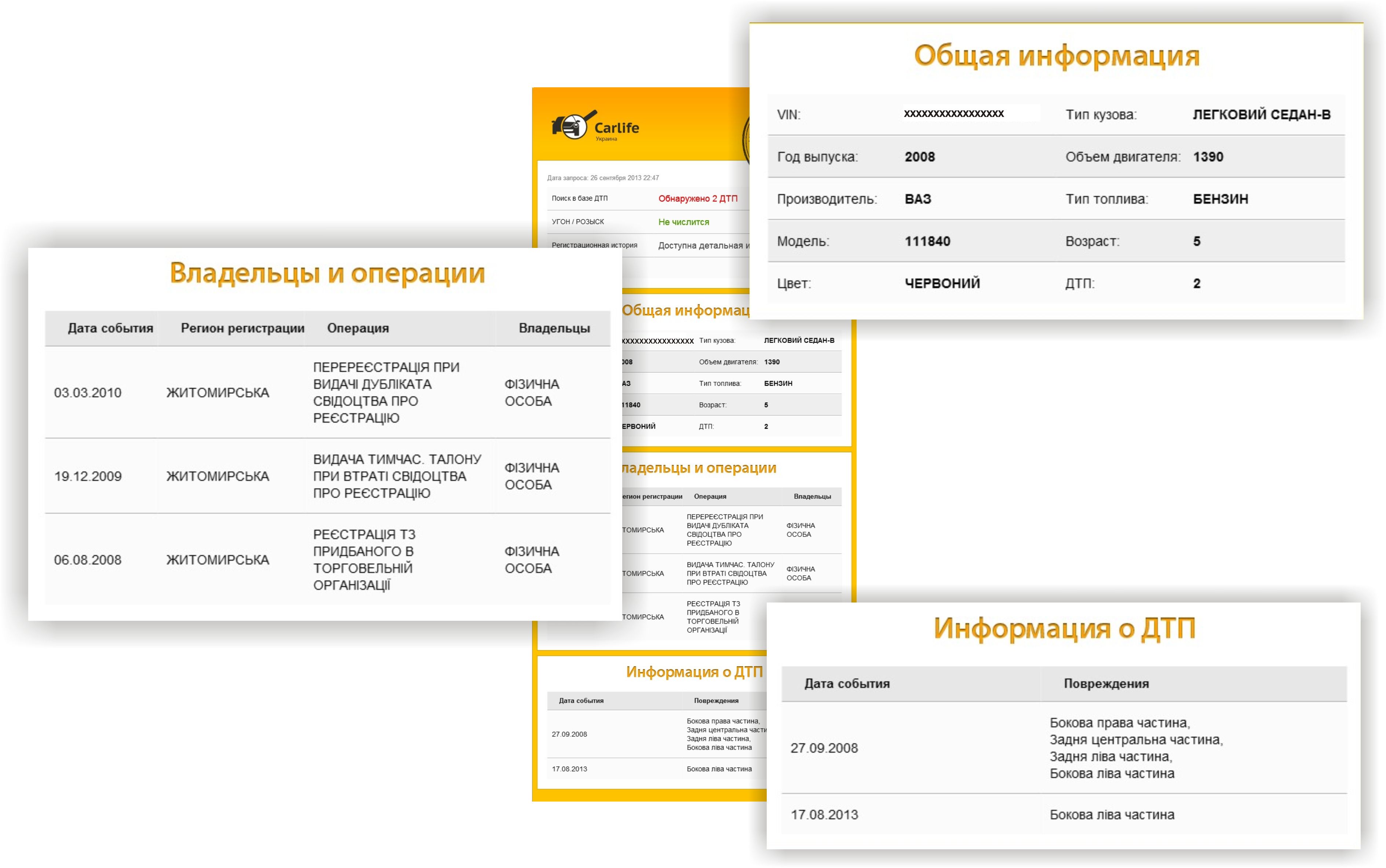The height and width of the screenshot is (868, 1386).
Task: Click 'Операция' column header in large owners panel
Action: pos(358,328)
